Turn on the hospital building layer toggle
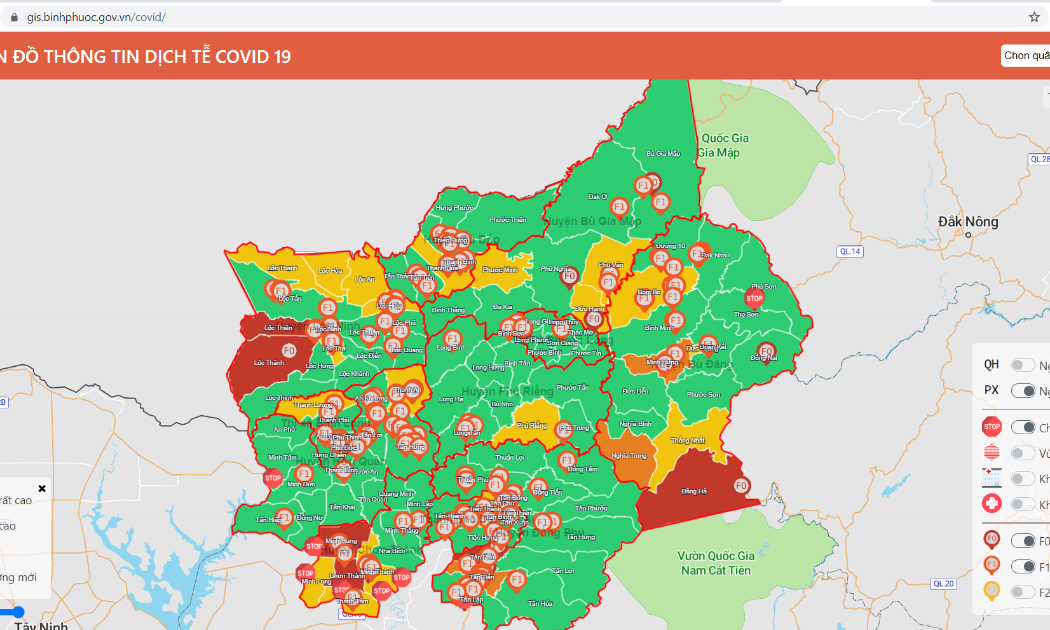Viewport: 1050px width, 630px height. (x=1023, y=478)
